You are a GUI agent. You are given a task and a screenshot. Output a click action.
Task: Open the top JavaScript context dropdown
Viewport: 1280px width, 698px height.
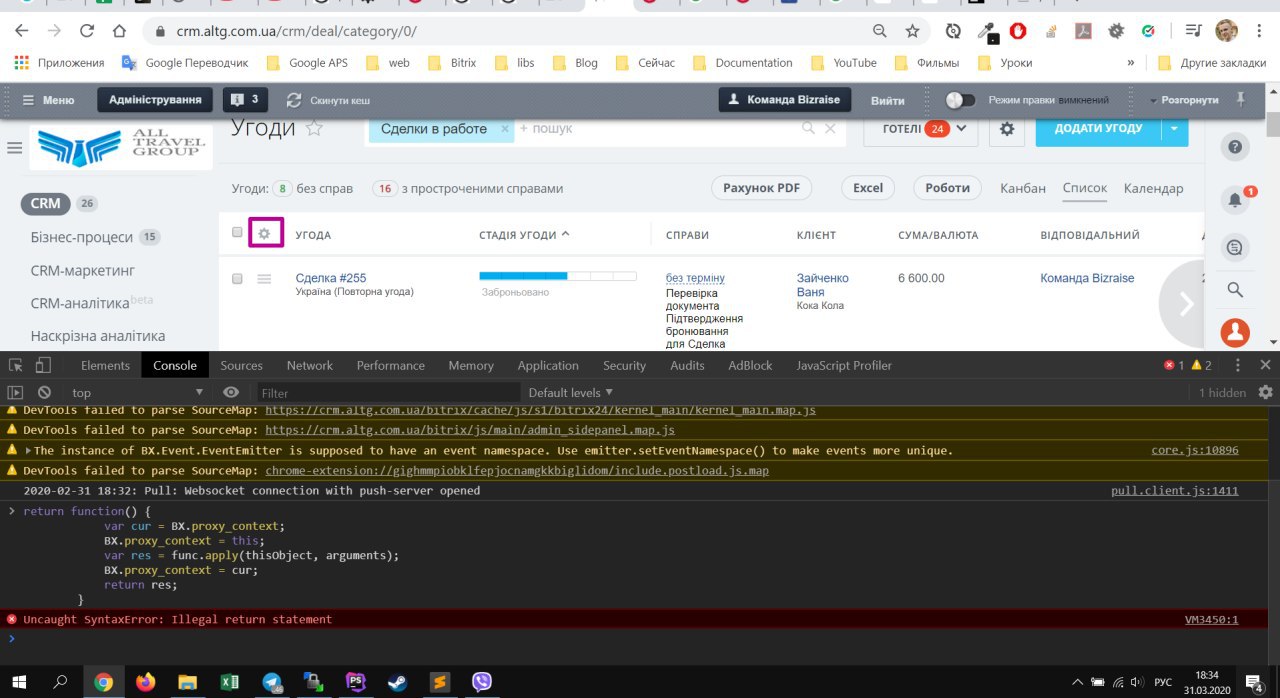(x=137, y=392)
